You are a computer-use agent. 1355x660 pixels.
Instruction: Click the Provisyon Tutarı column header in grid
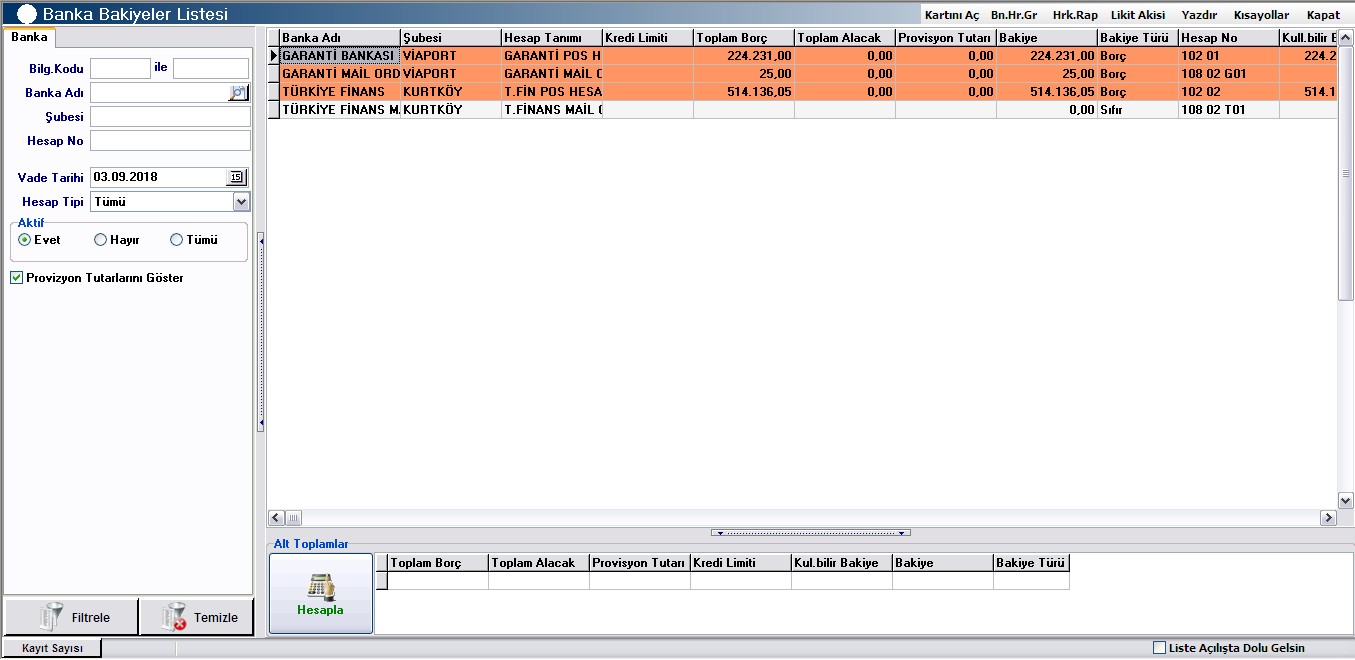(x=946, y=38)
